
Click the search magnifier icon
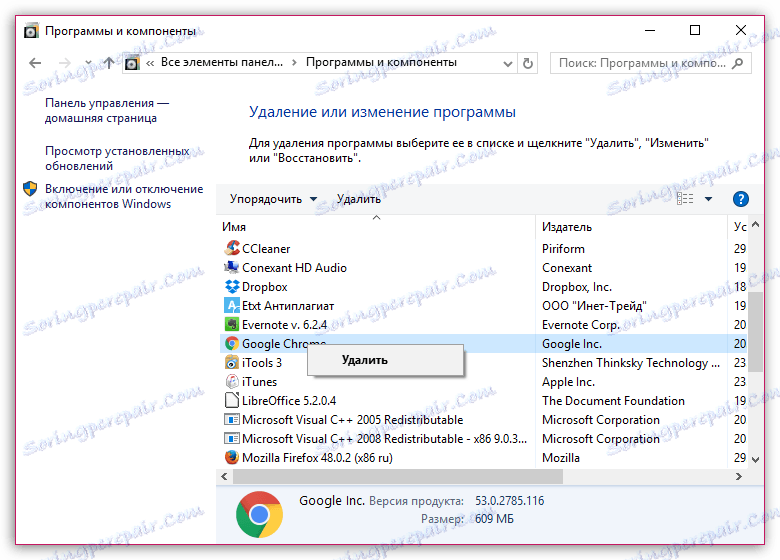[738, 63]
